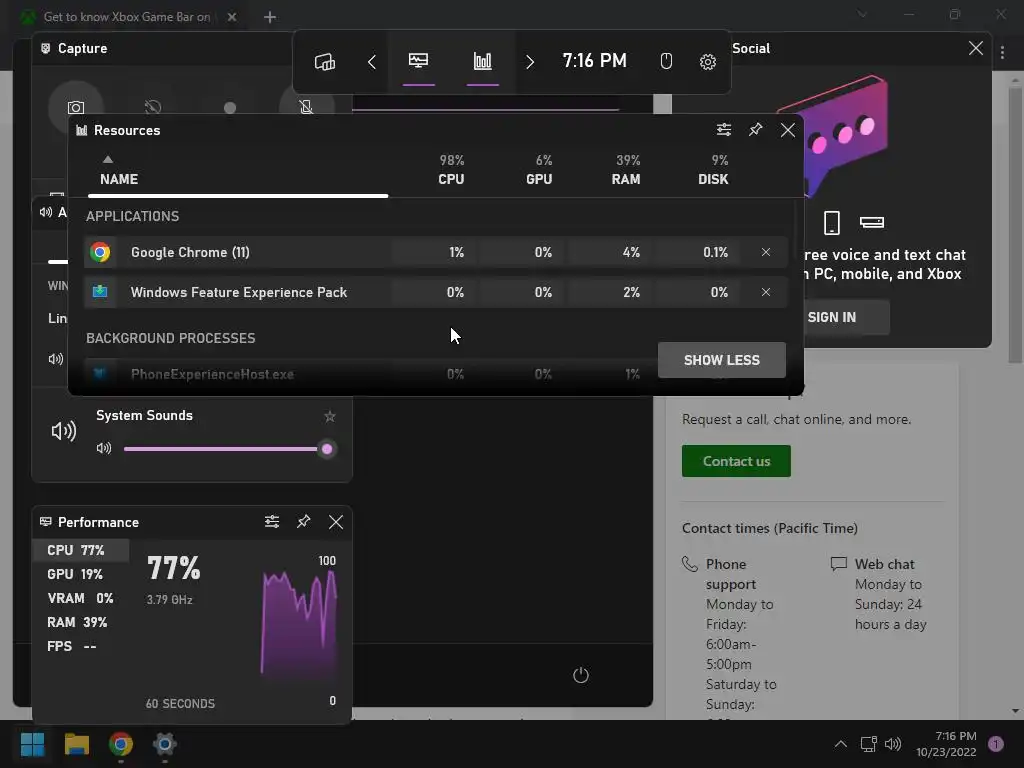Screen dimensions: 1024x768
Task: Close the Resources widget
Action: point(788,130)
